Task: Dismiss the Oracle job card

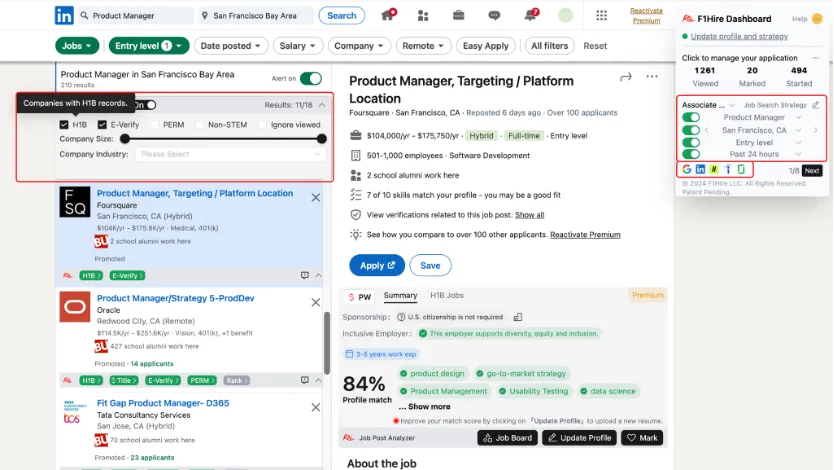Action: [x=315, y=302]
